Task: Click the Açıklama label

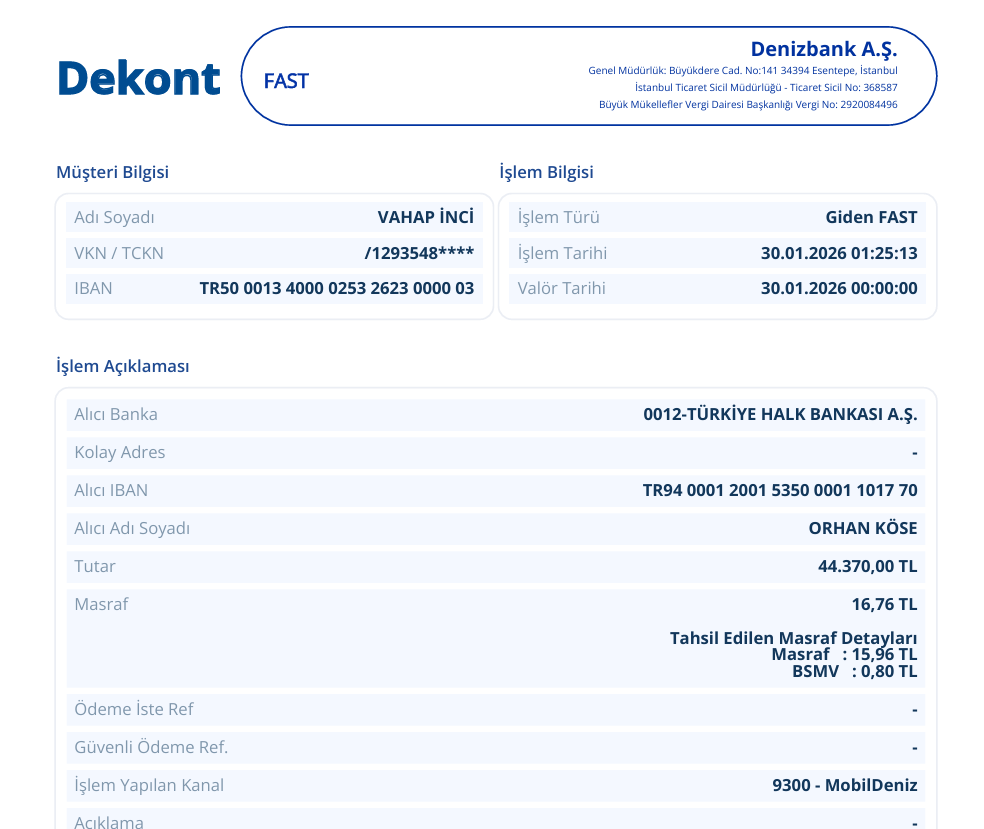Action: (109, 822)
